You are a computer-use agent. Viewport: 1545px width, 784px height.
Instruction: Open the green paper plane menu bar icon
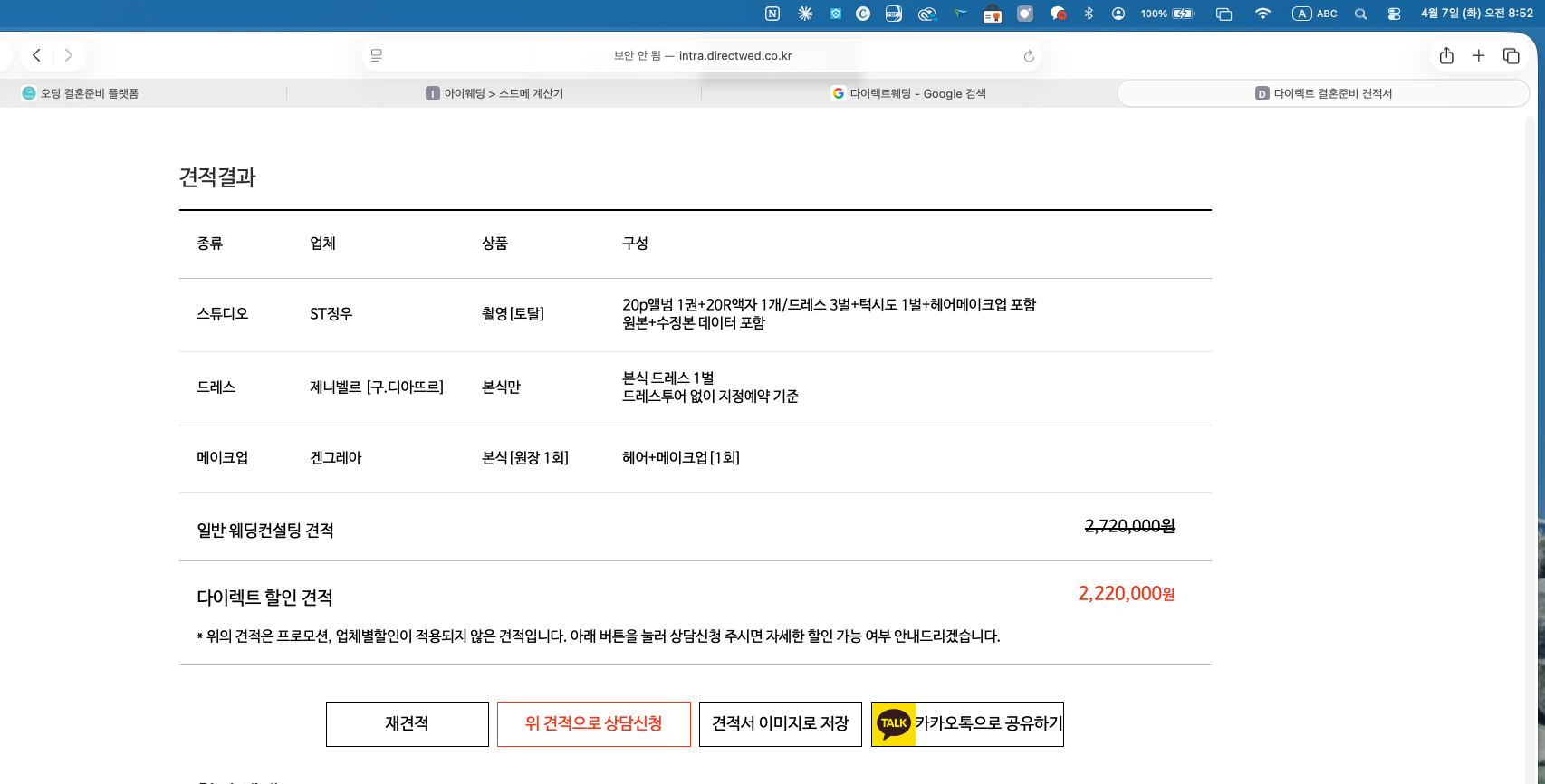pos(961,14)
